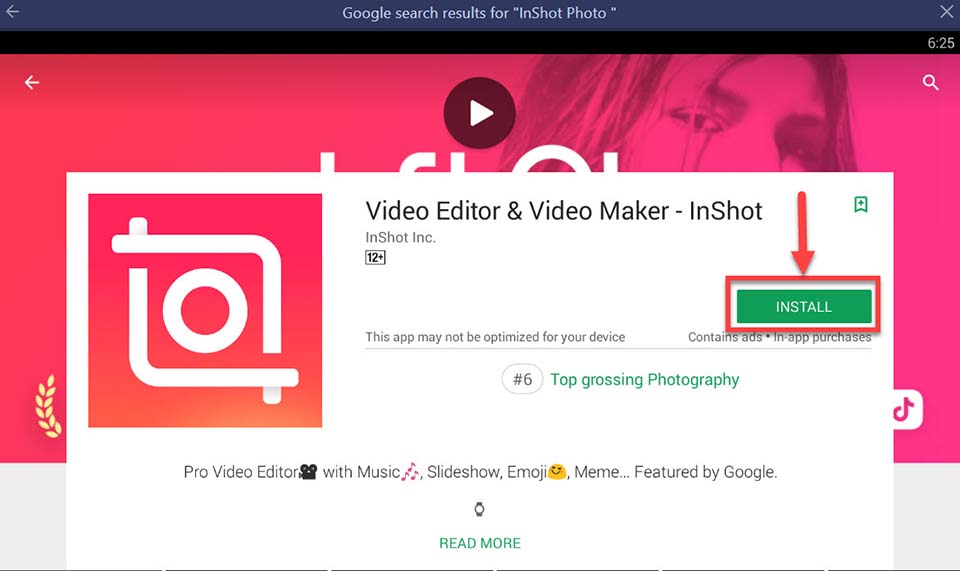Play the InShot promo video
The width and height of the screenshot is (960, 571).
click(x=479, y=113)
